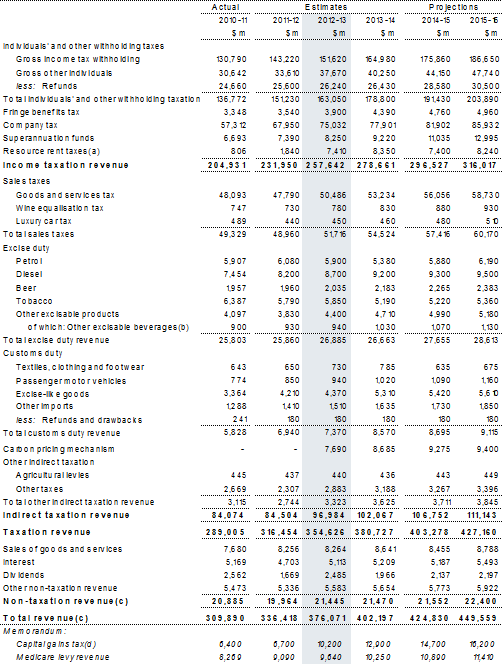Select 'Total revenue(c)' bold label
Viewport: 504px width, 664px height.
(x=45, y=618)
